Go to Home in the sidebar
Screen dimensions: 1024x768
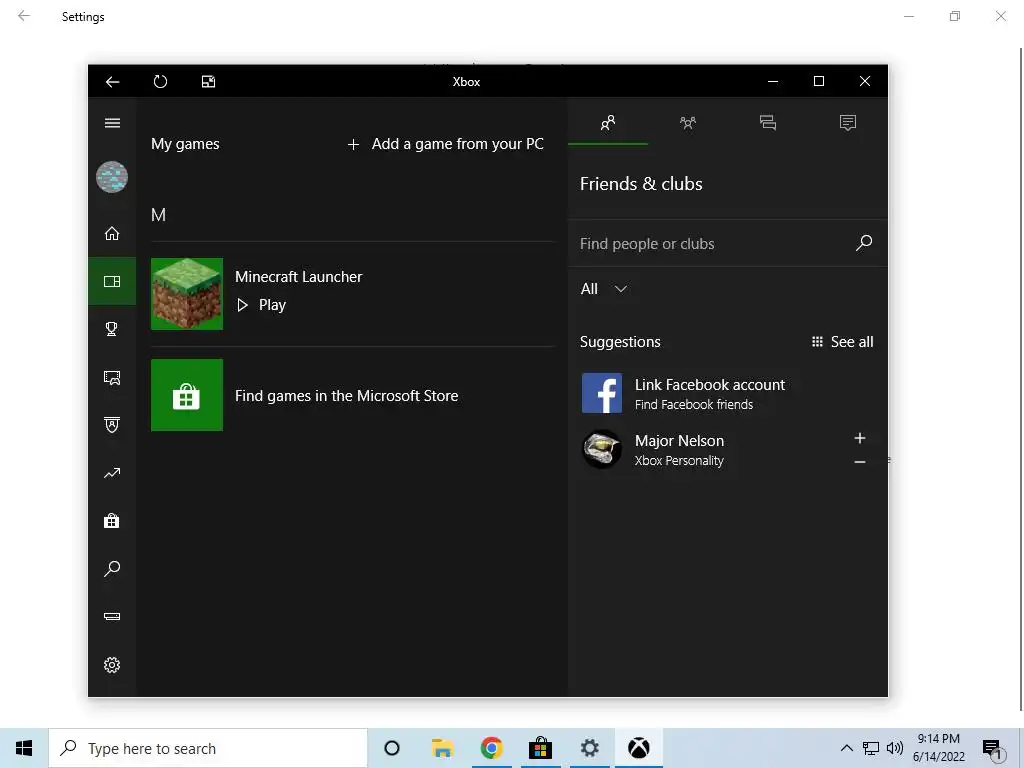point(112,233)
